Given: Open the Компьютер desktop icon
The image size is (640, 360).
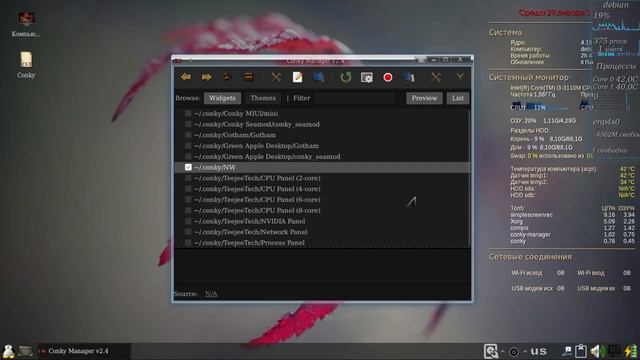Looking at the screenshot, I should 26,24.
